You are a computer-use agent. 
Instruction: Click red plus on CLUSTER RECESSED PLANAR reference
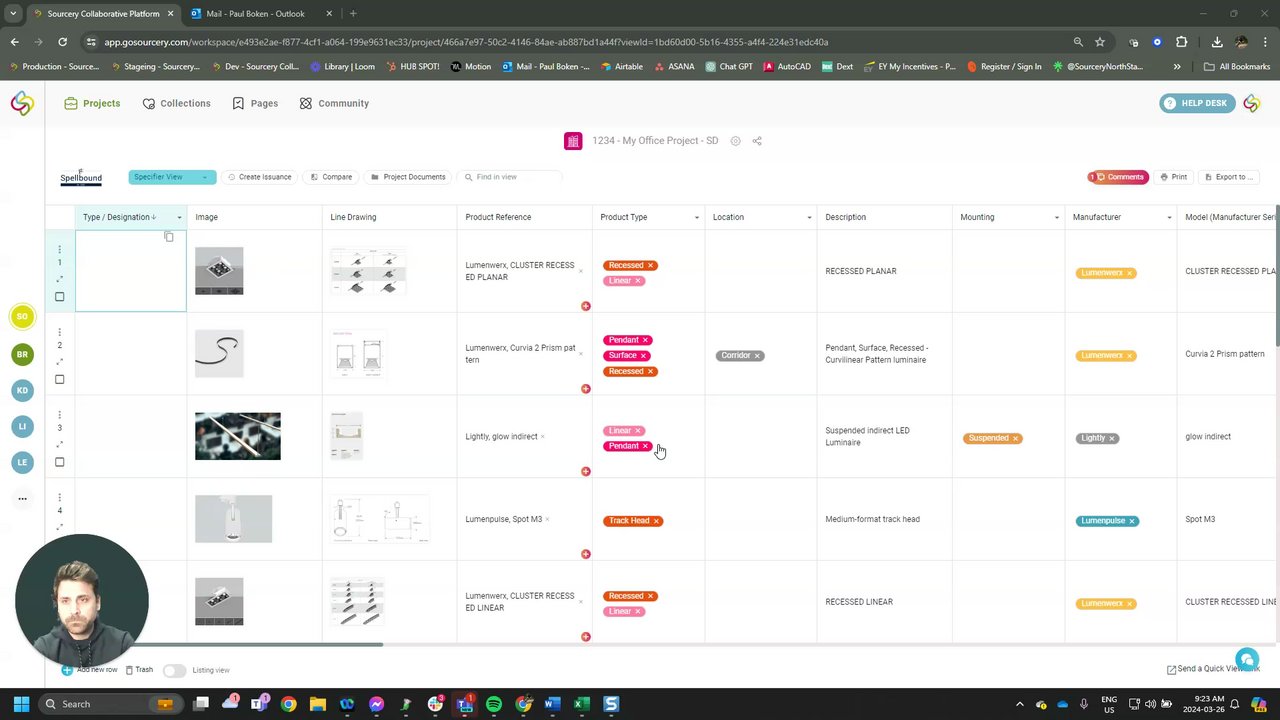(586, 306)
